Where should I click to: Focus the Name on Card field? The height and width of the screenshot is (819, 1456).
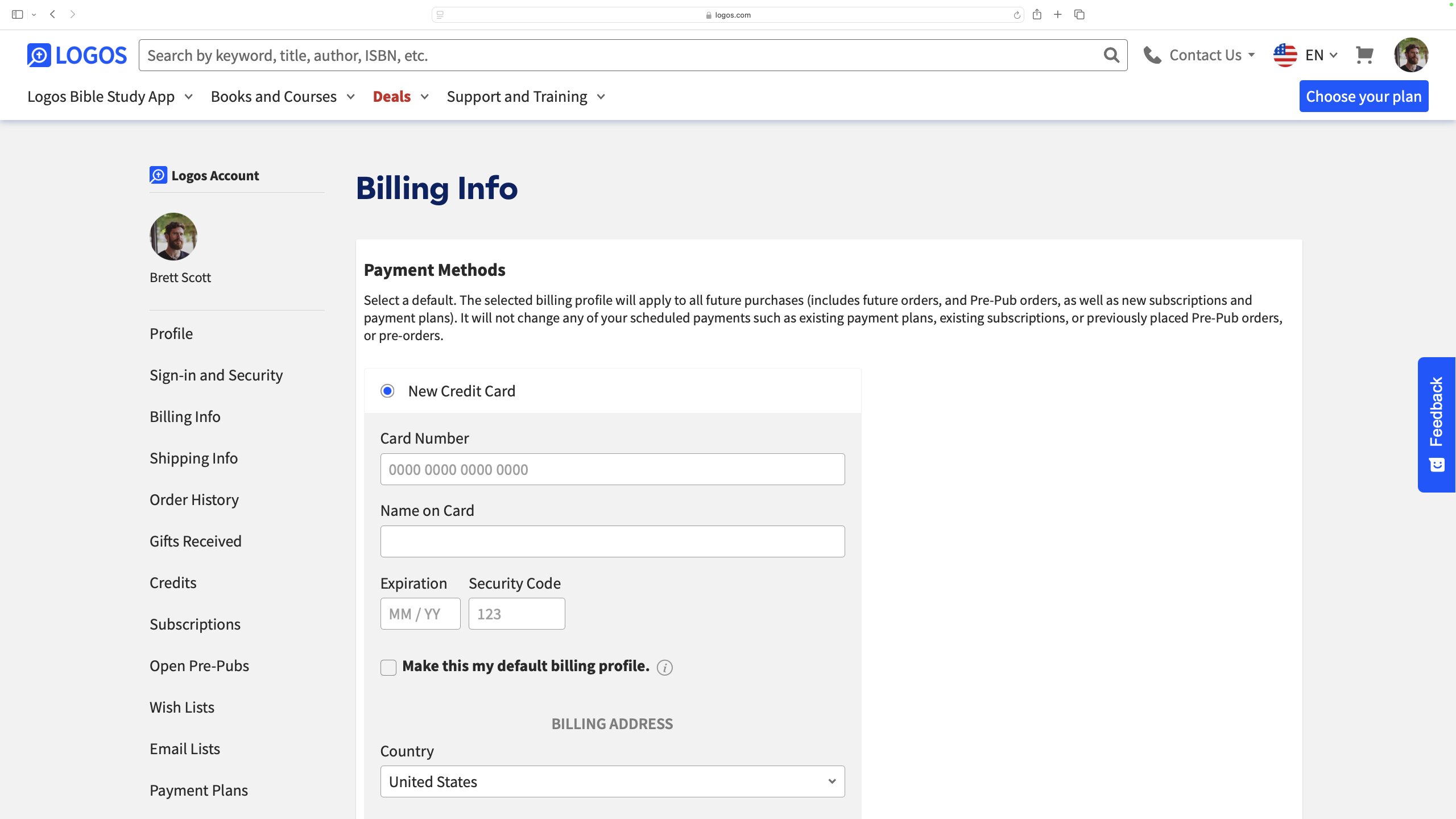coord(613,541)
